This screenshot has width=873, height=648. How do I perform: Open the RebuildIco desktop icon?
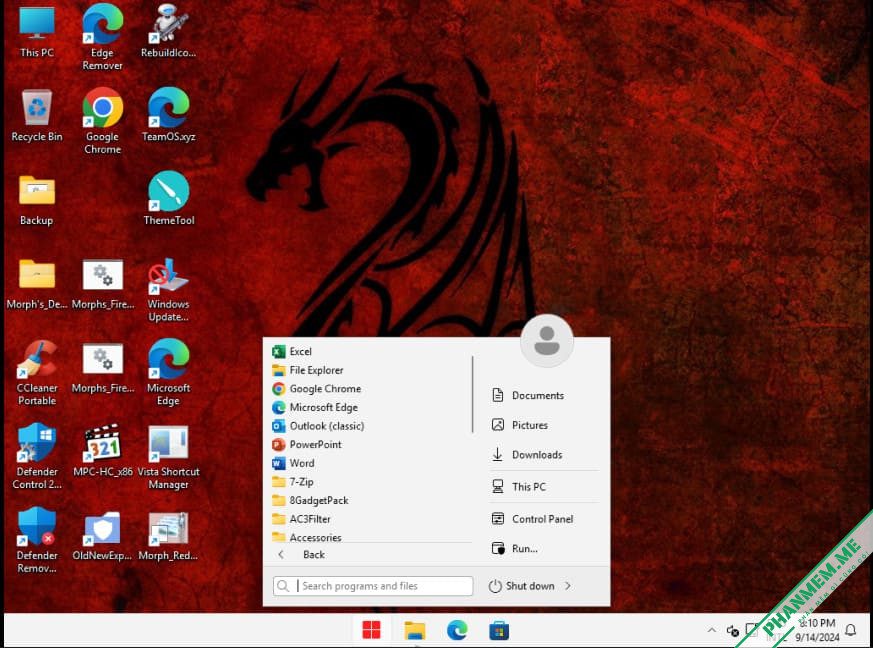pos(168,31)
